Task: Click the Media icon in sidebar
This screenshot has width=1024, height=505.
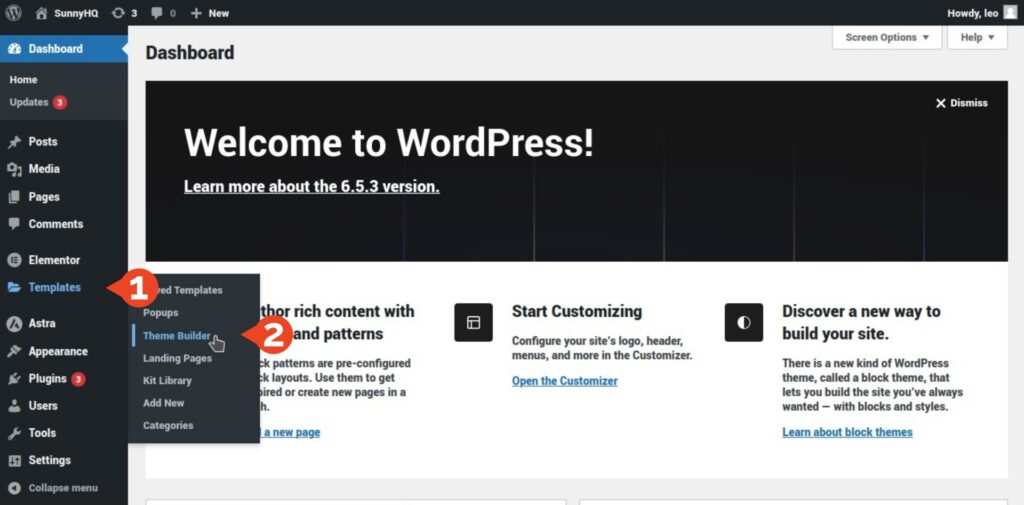Action: (x=14, y=169)
